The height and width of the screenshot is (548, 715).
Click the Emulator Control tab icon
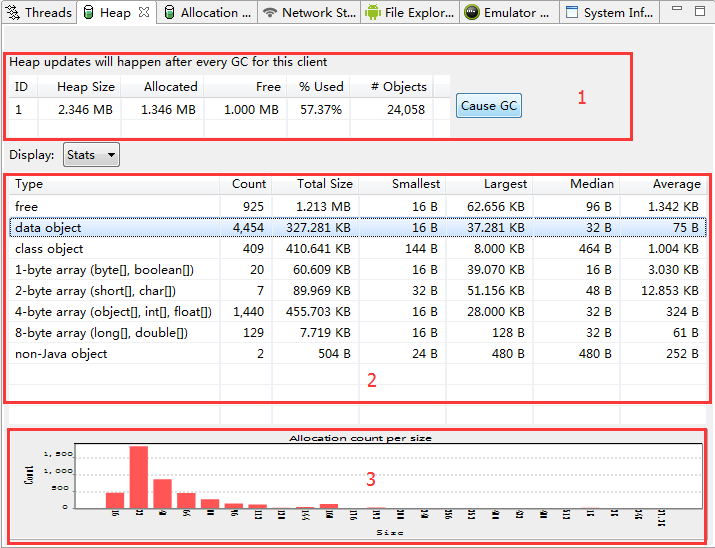[471, 13]
